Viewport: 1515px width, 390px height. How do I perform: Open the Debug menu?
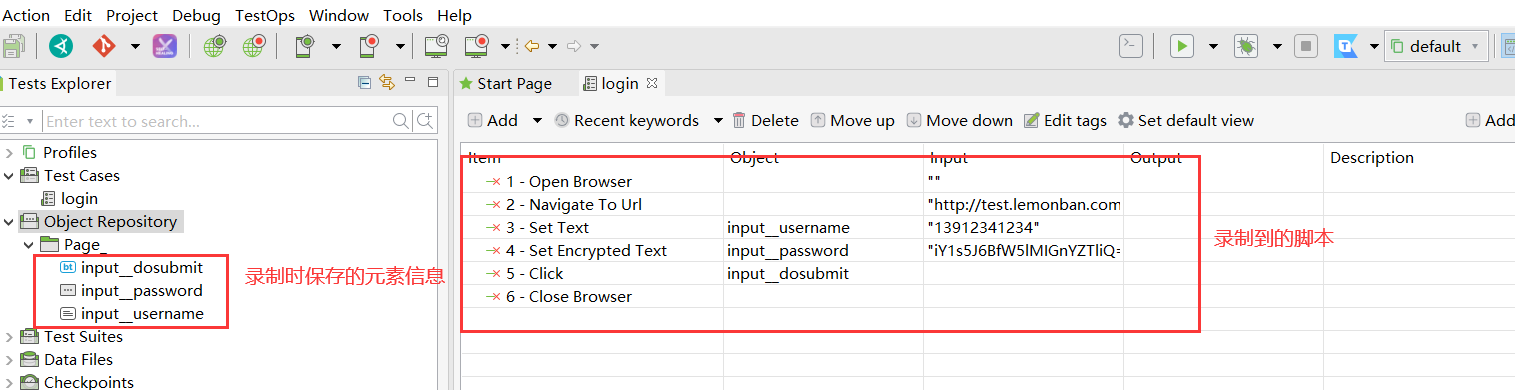(x=197, y=15)
